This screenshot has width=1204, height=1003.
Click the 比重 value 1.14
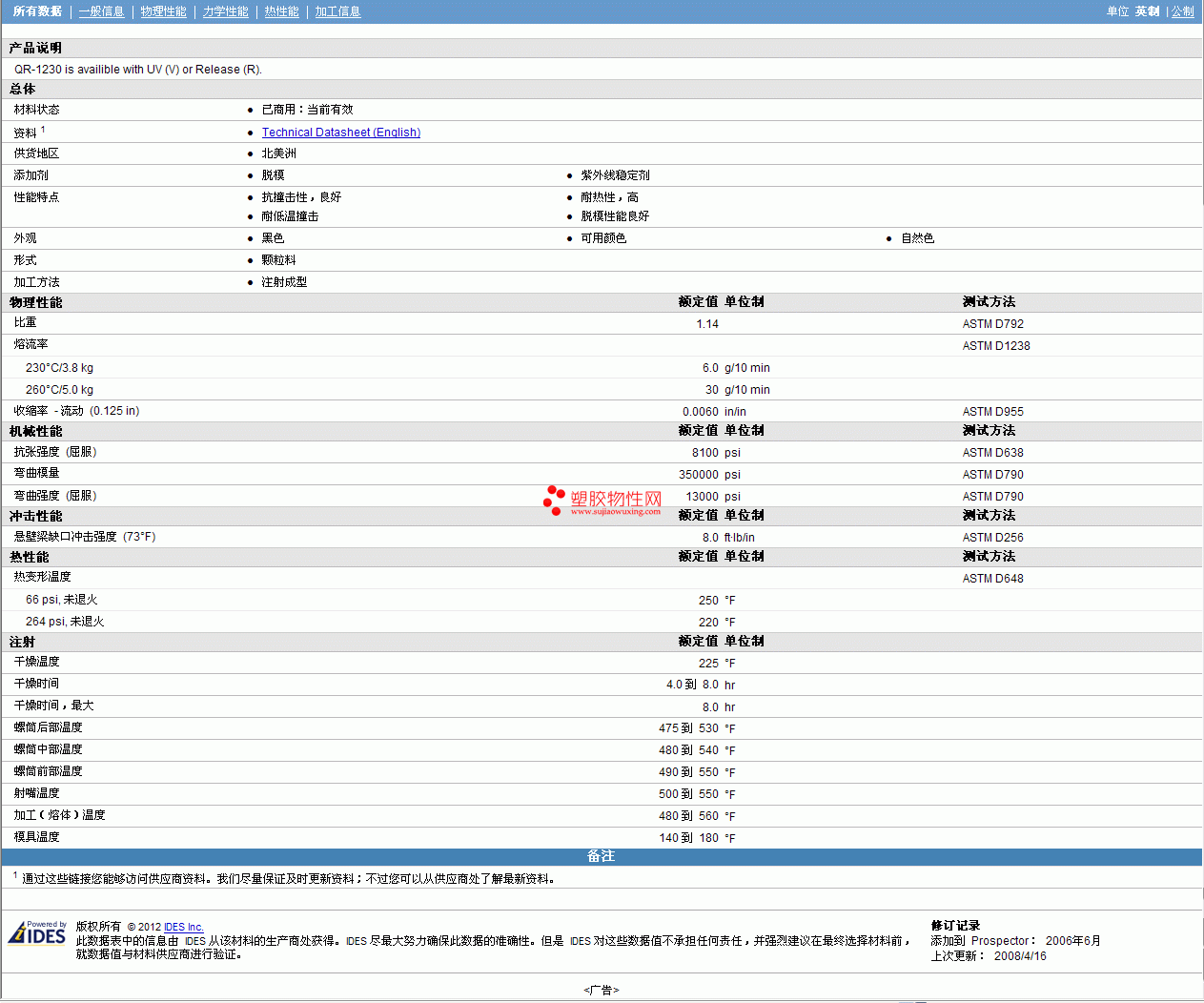click(707, 324)
